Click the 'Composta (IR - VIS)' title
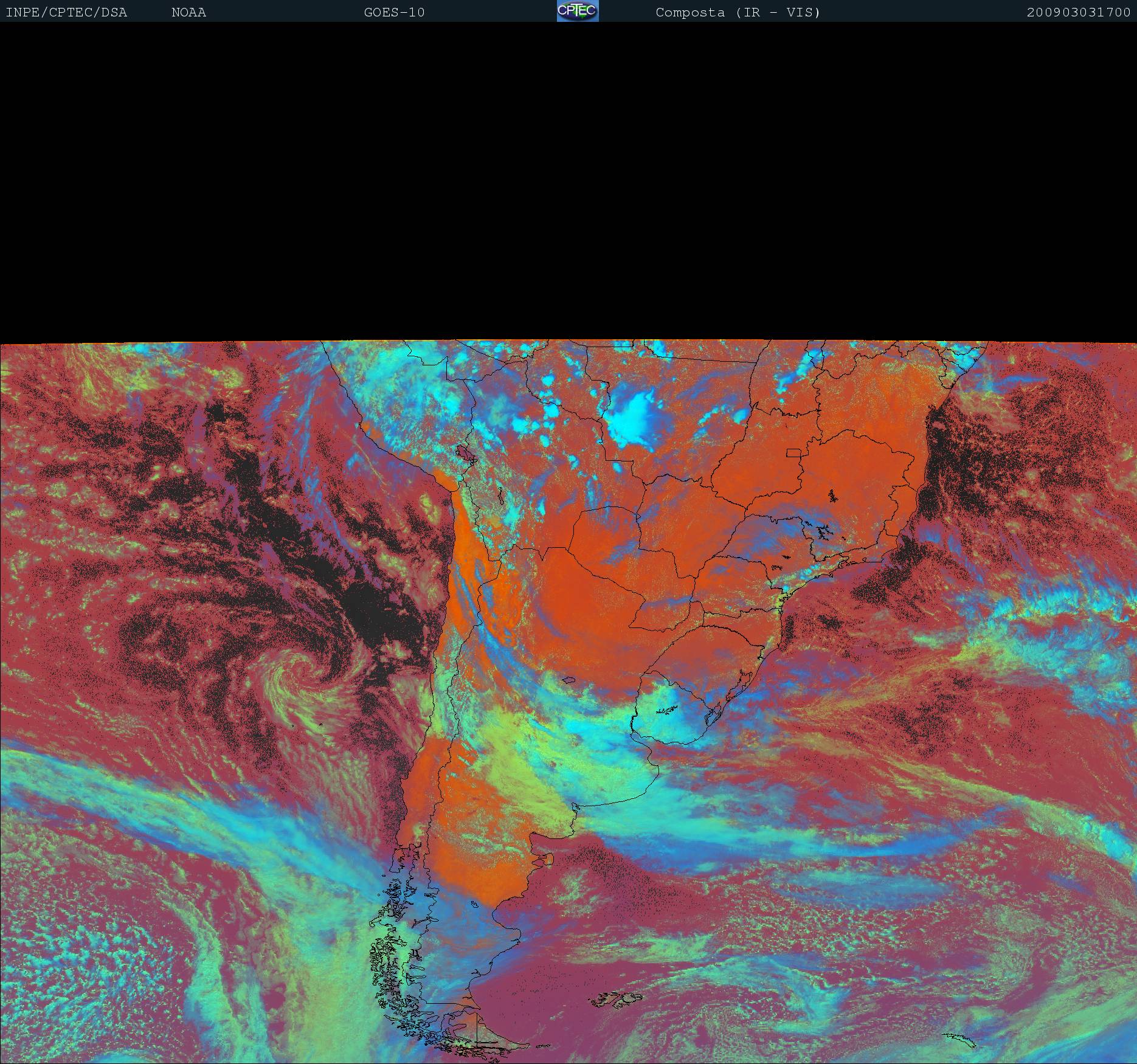The width and height of the screenshot is (1137, 1064). tap(738, 12)
